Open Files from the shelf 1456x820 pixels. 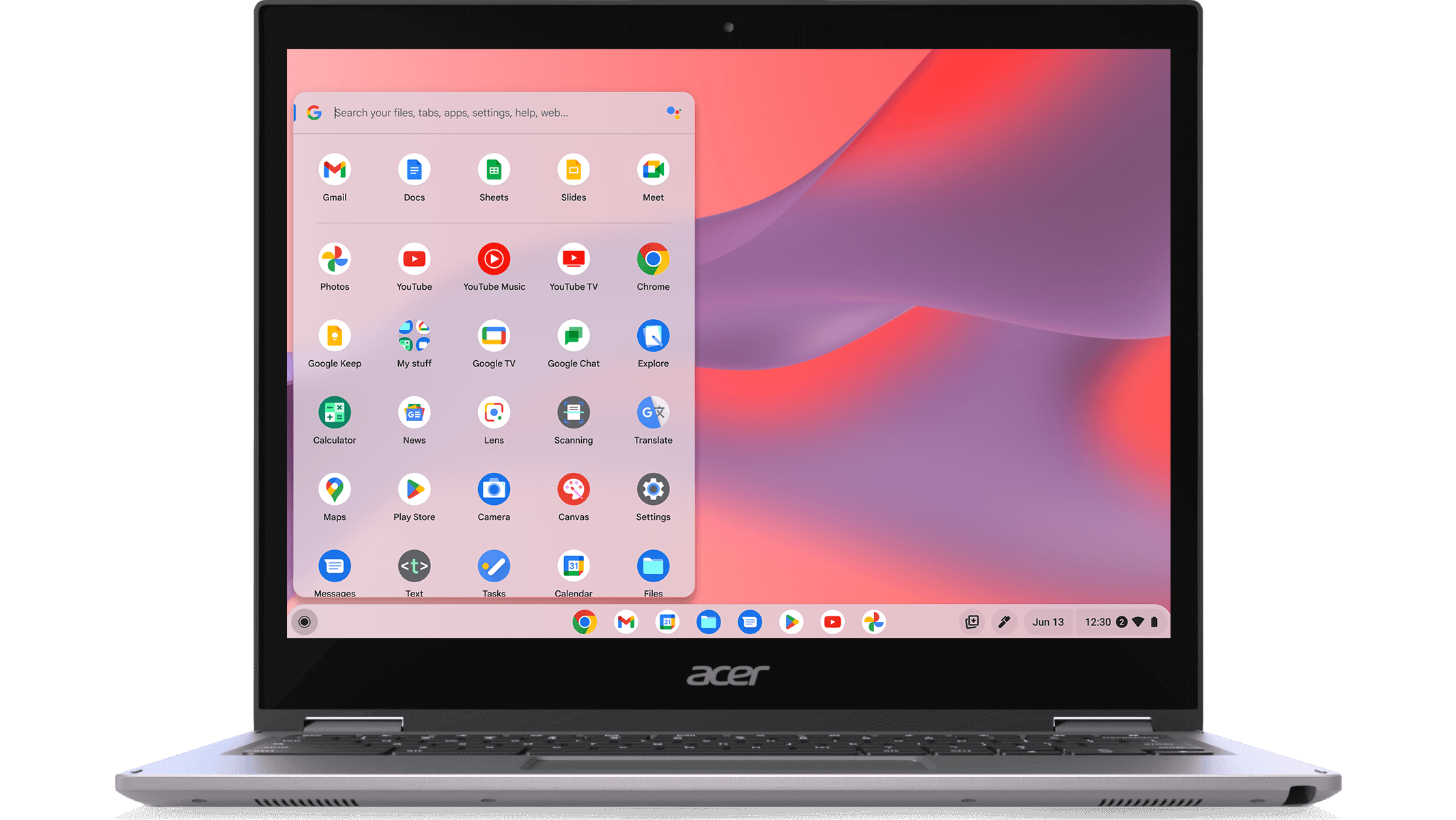pyautogui.click(x=709, y=622)
